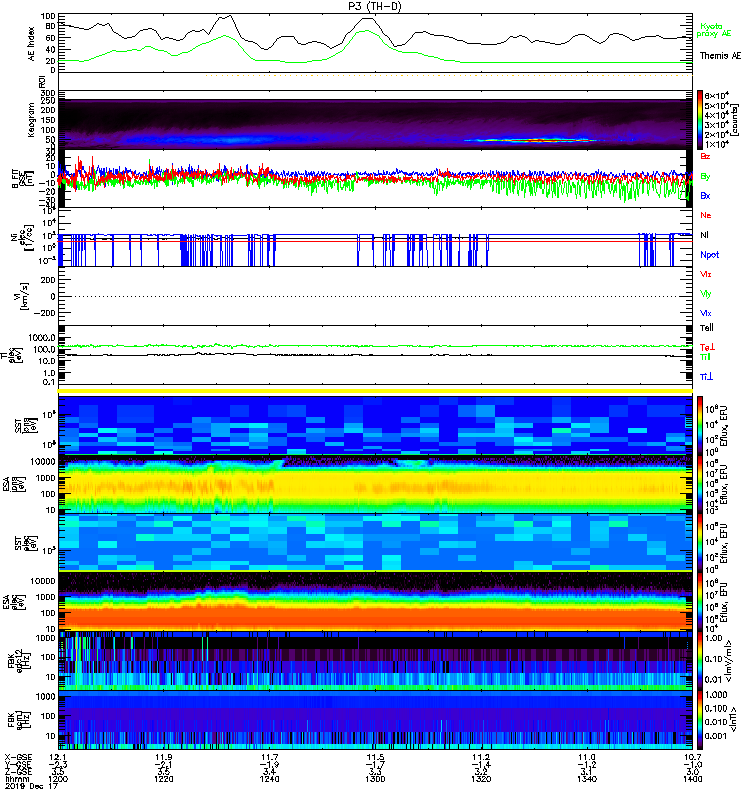The height and width of the screenshot is (800, 750).
Task: Select the green 'Kyoto proxy AE' legend label
Action: [x=713, y=30]
